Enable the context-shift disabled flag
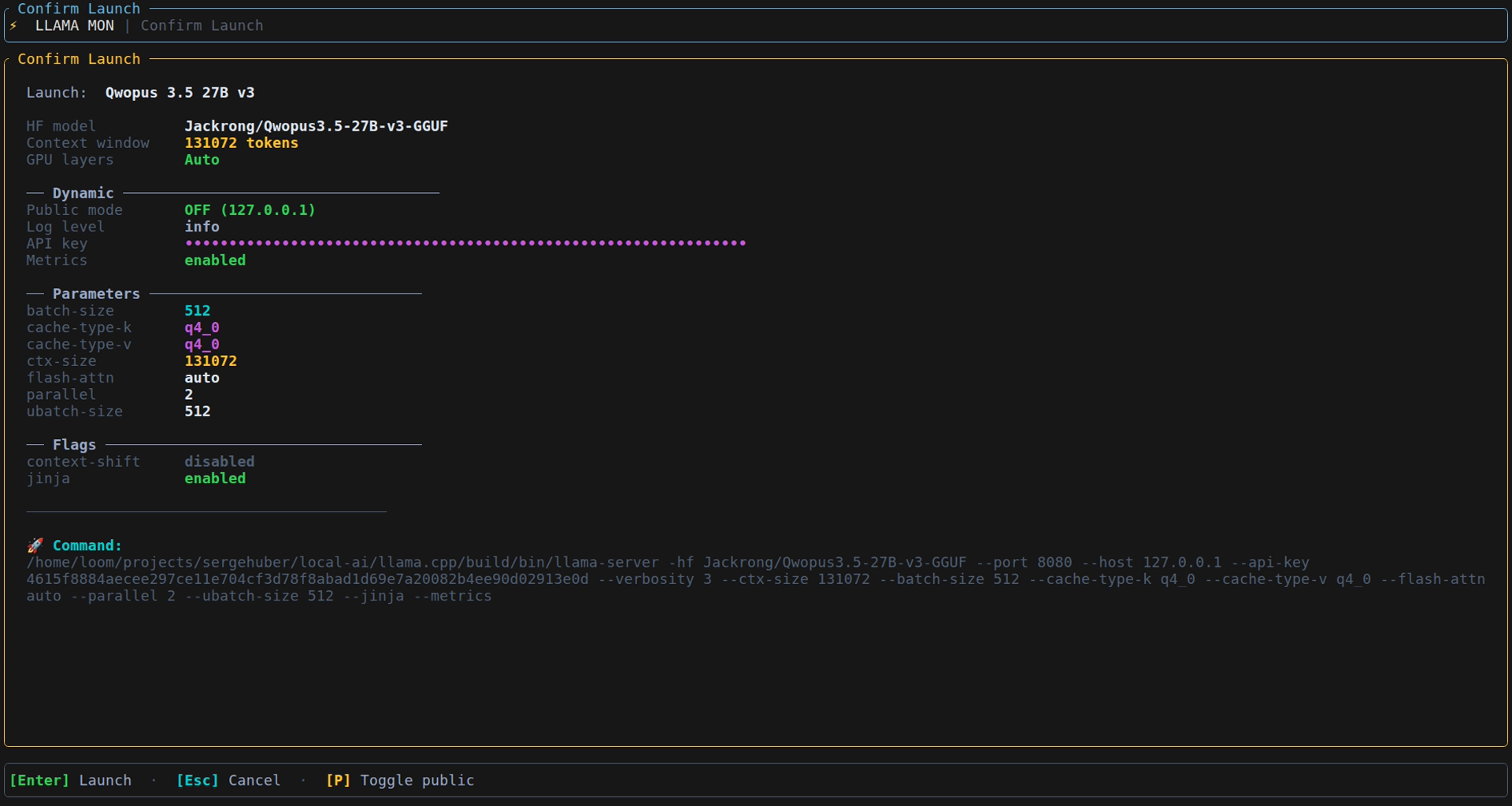 tap(219, 461)
